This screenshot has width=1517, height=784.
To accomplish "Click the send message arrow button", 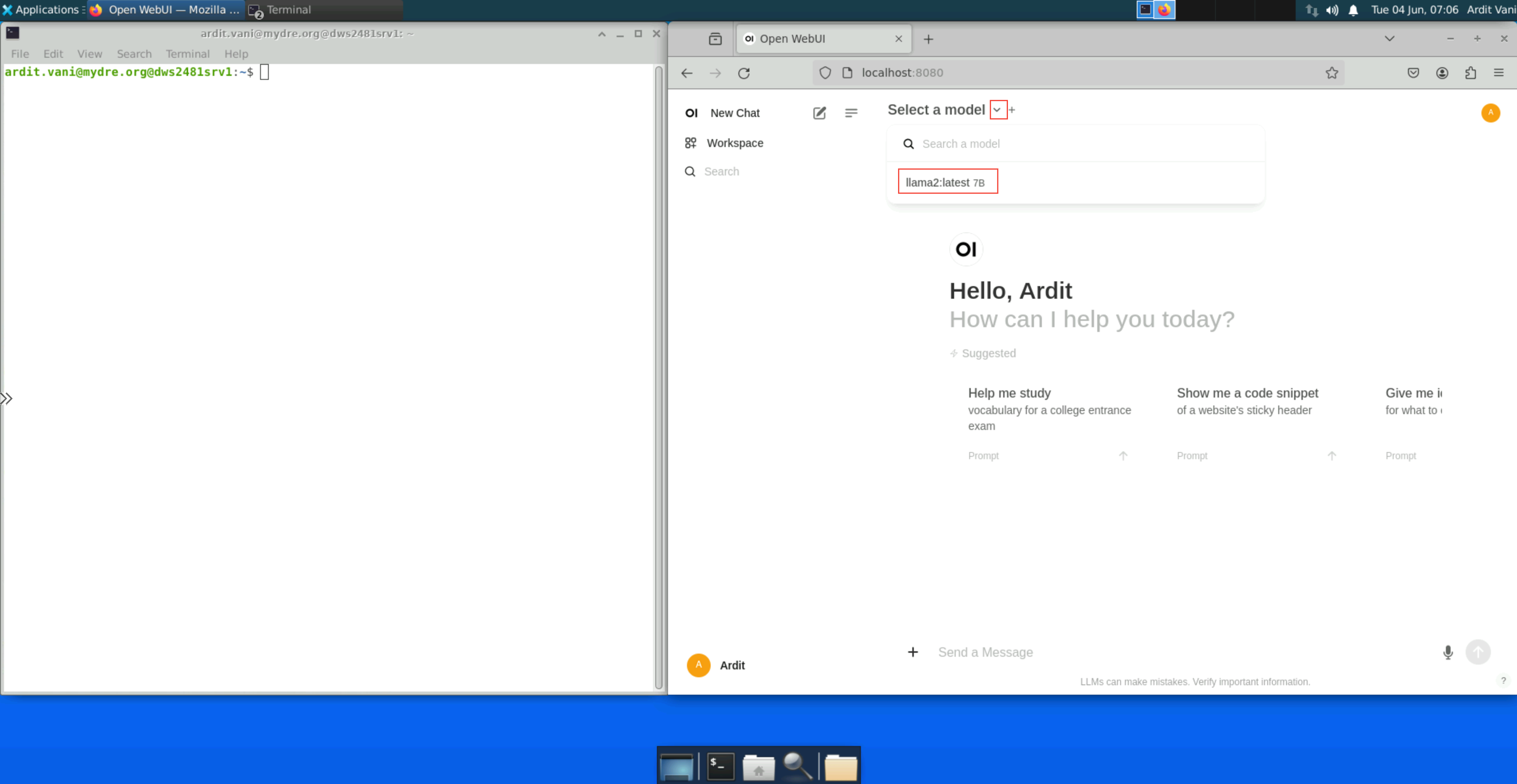I will click(1477, 652).
